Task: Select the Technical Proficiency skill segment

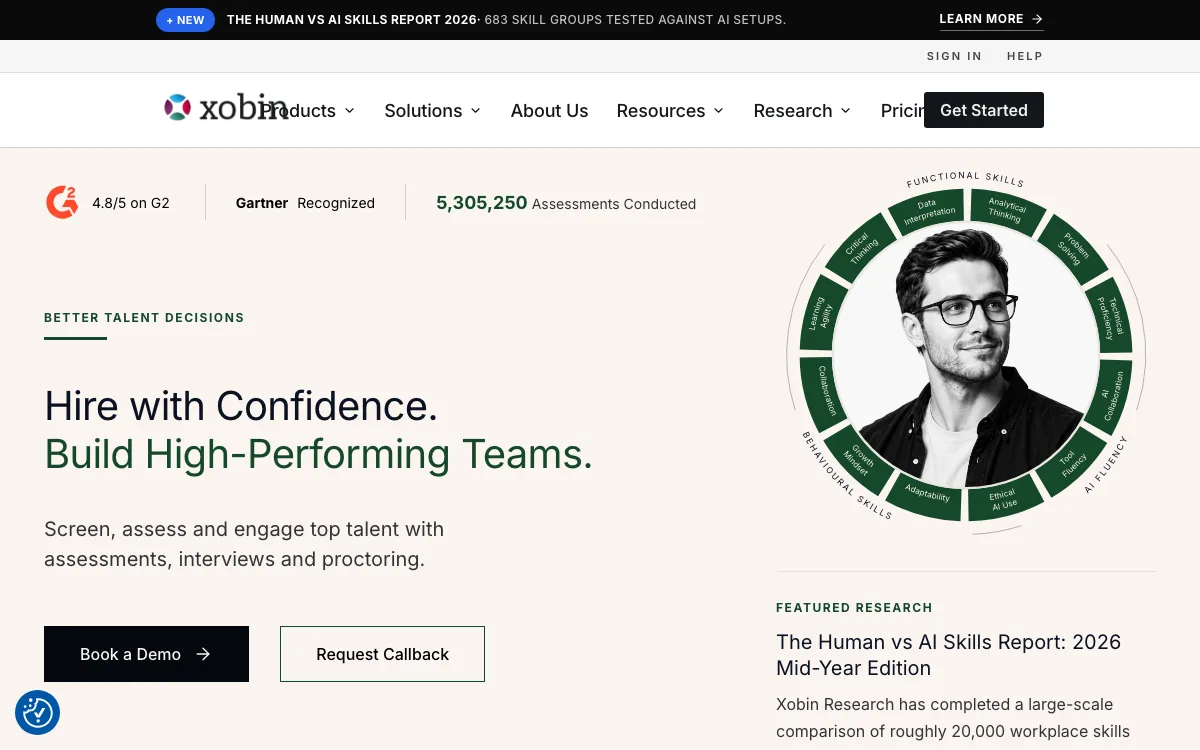Action: click(x=1111, y=316)
